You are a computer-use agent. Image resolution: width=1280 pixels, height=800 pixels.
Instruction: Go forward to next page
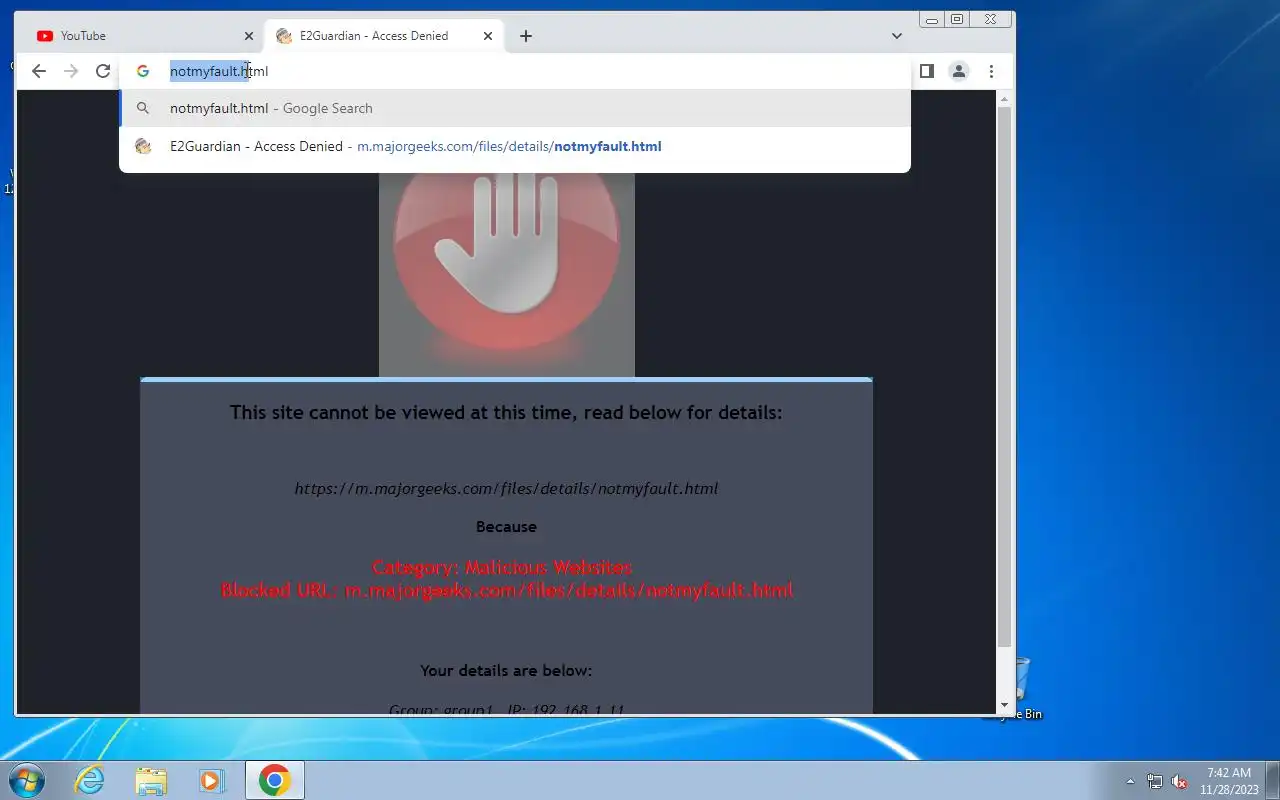71,71
